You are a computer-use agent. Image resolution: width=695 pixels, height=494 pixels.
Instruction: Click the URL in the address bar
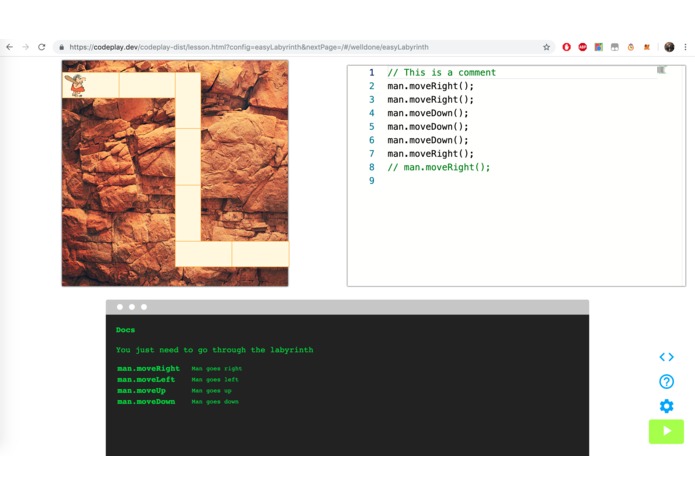[249, 47]
